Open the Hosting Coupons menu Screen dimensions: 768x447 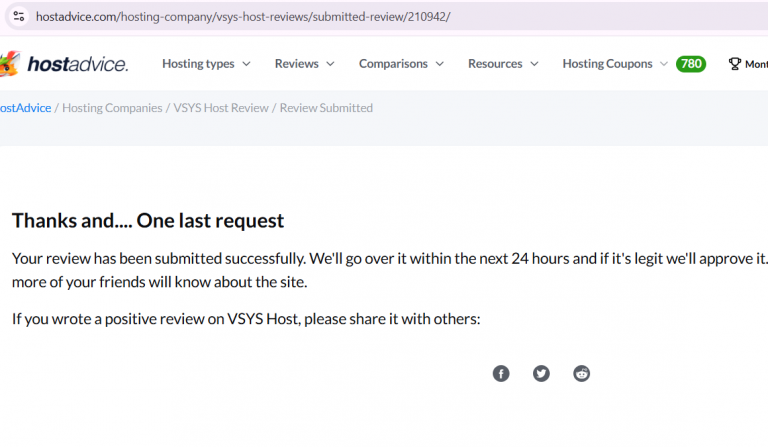tap(607, 64)
